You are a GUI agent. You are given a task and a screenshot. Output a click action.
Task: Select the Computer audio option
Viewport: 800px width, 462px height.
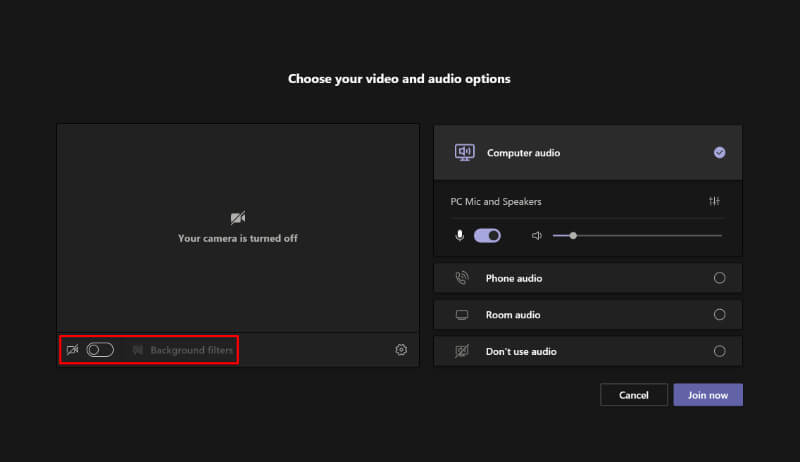(x=588, y=152)
